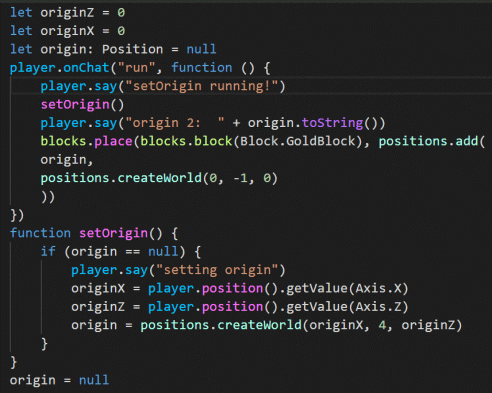Screen dimensions: 492x393
Task: Click the line "let originX = 0"
Action: point(67,31)
